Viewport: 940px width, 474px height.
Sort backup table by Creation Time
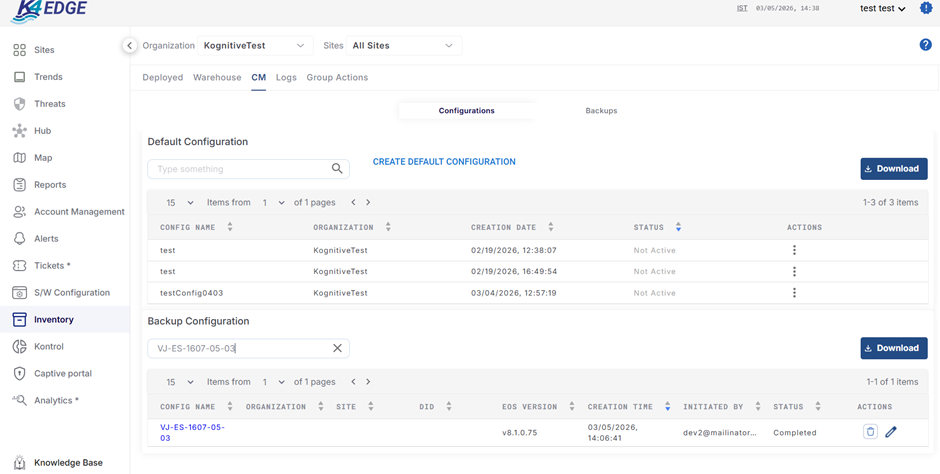pyautogui.click(x=667, y=407)
